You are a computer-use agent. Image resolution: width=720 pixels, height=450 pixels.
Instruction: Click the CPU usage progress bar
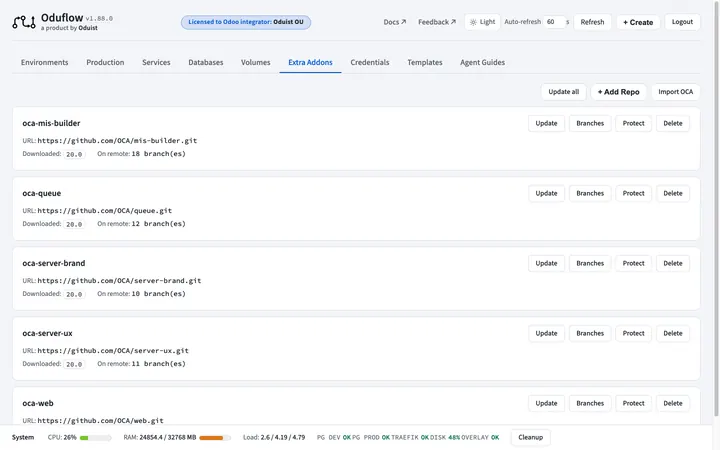pos(96,438)
